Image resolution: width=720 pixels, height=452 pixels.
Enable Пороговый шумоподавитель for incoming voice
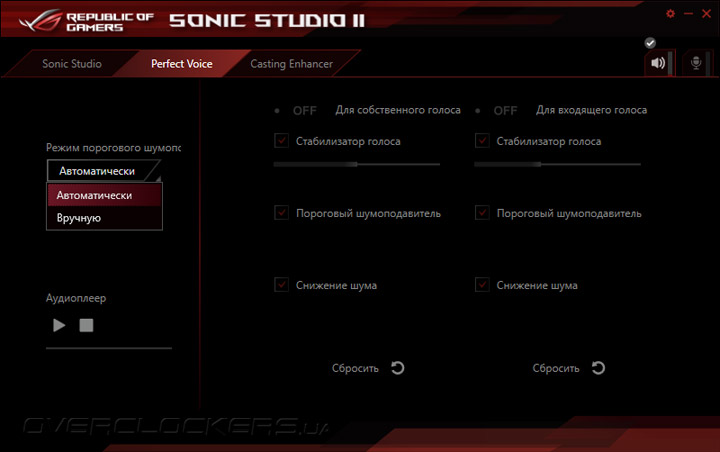pyautogui.click(x=482, y=213)
